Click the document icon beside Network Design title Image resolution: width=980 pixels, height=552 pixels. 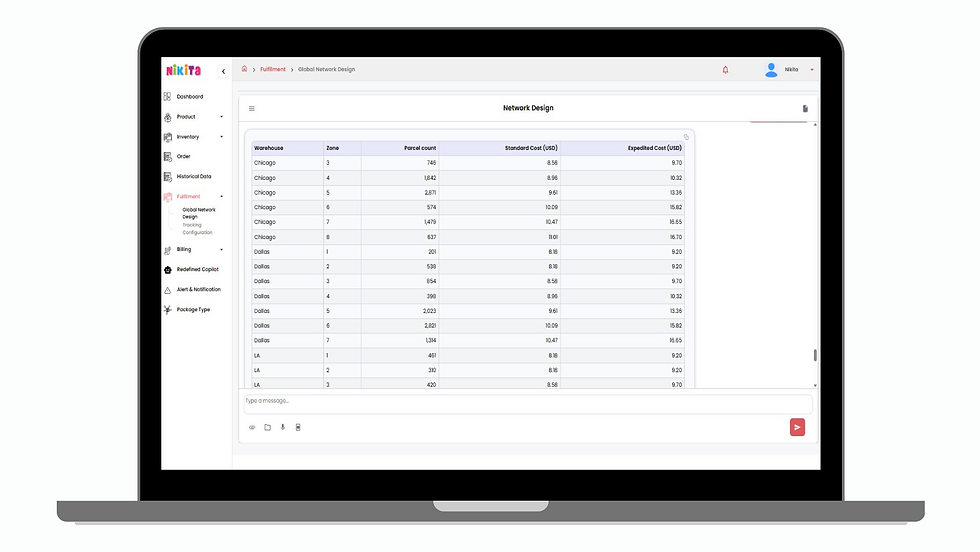coord(805,108)
